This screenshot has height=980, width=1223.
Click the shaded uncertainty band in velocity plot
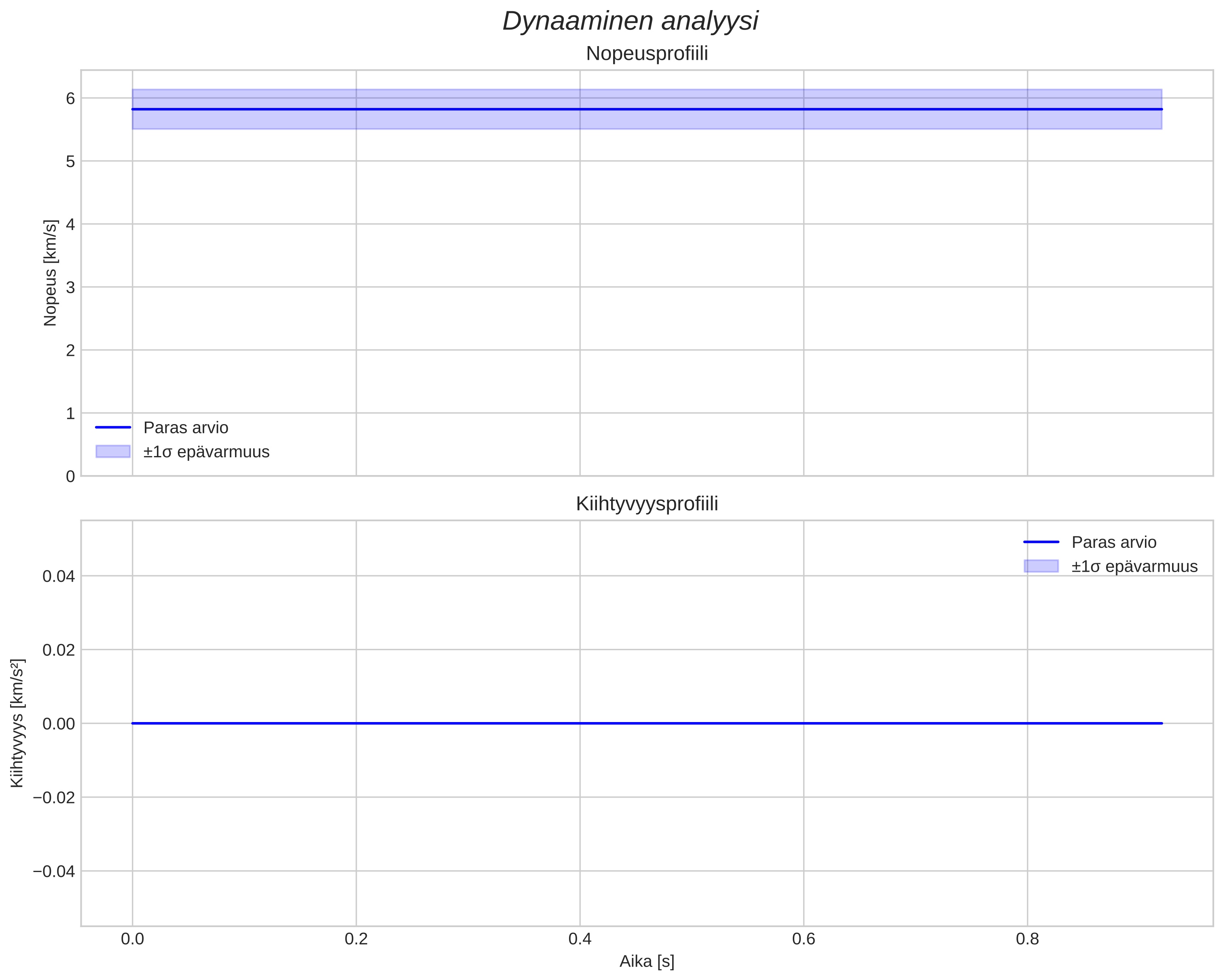tap(647, 120)
